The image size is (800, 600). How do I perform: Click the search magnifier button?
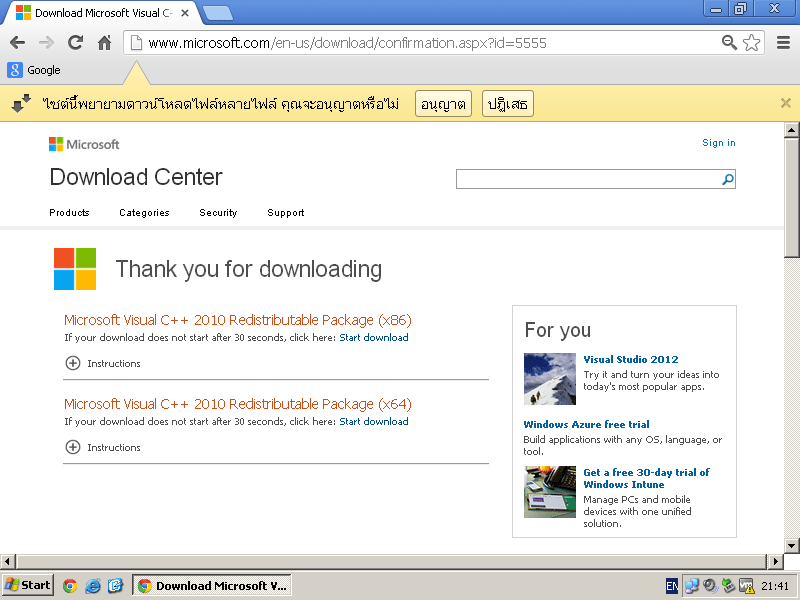point(728,179)
